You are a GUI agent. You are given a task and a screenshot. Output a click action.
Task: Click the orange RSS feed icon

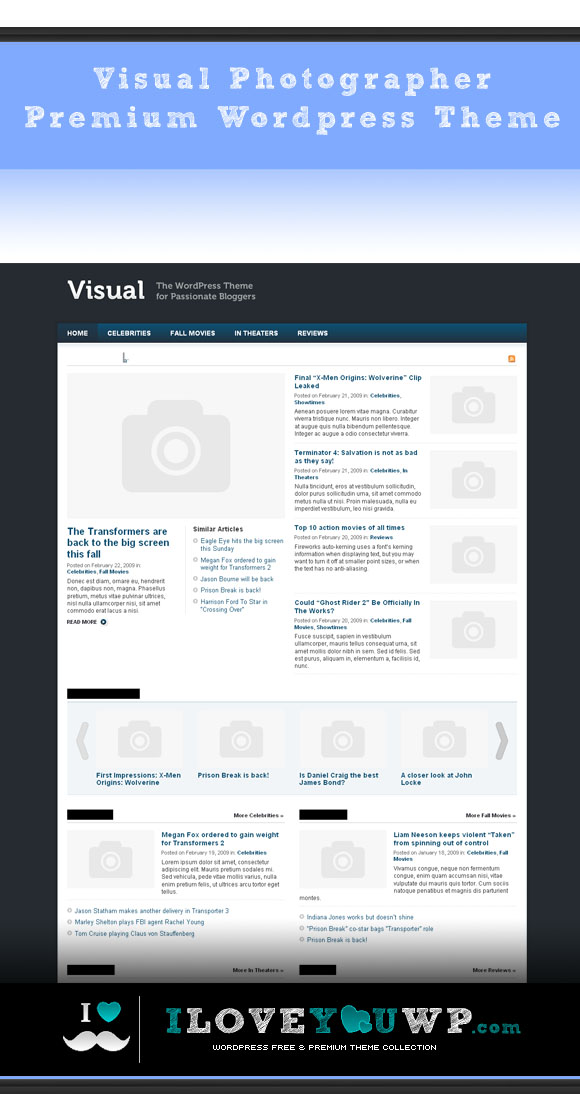[x=512, y=359]
